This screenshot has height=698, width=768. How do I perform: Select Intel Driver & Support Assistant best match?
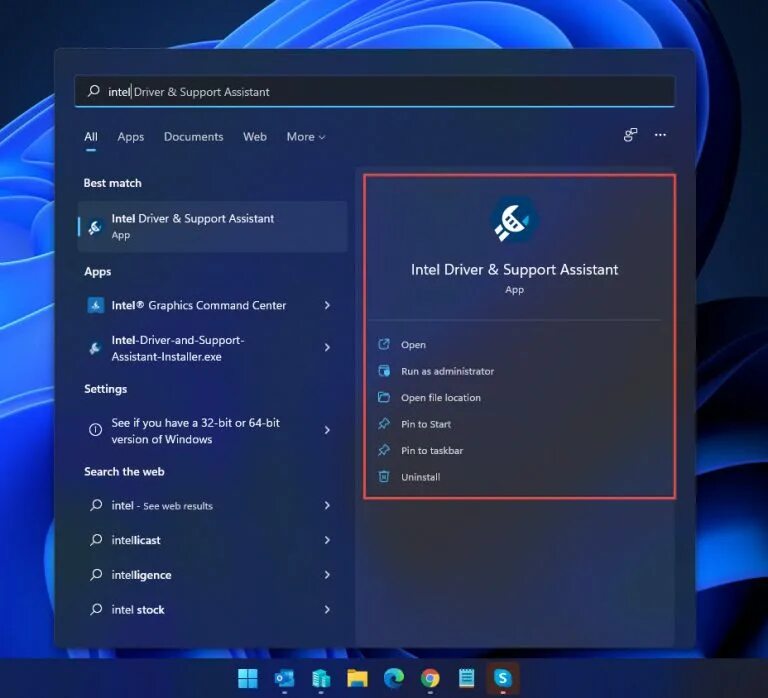click(x=213, y=226)
